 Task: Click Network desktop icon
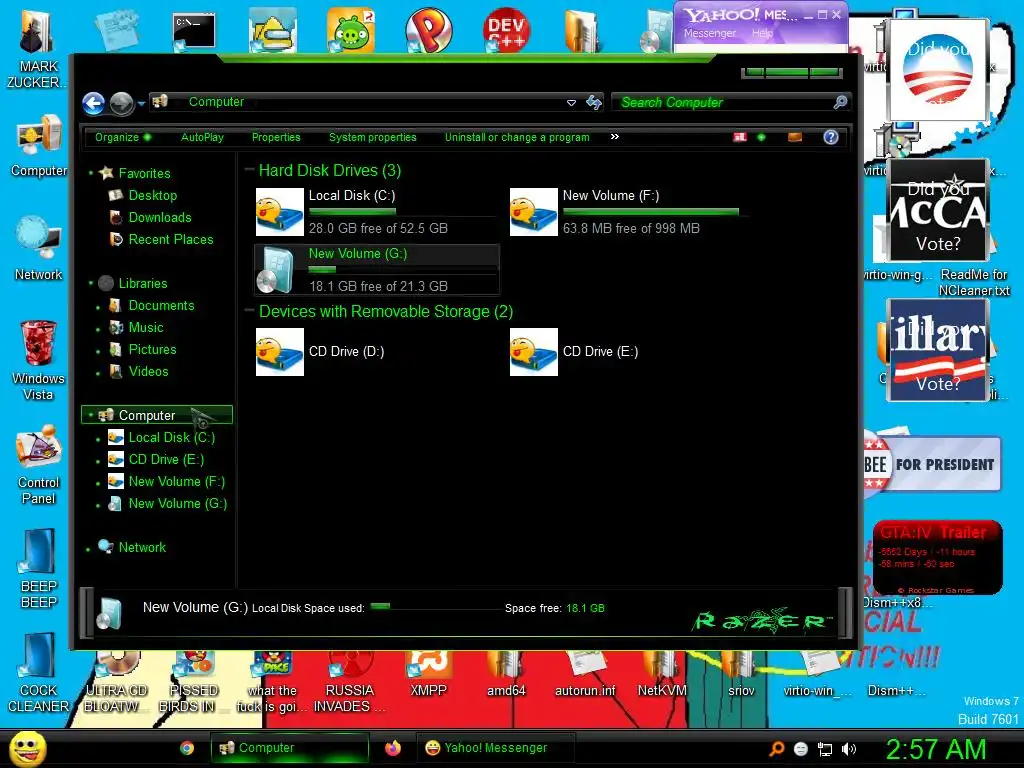38,248
